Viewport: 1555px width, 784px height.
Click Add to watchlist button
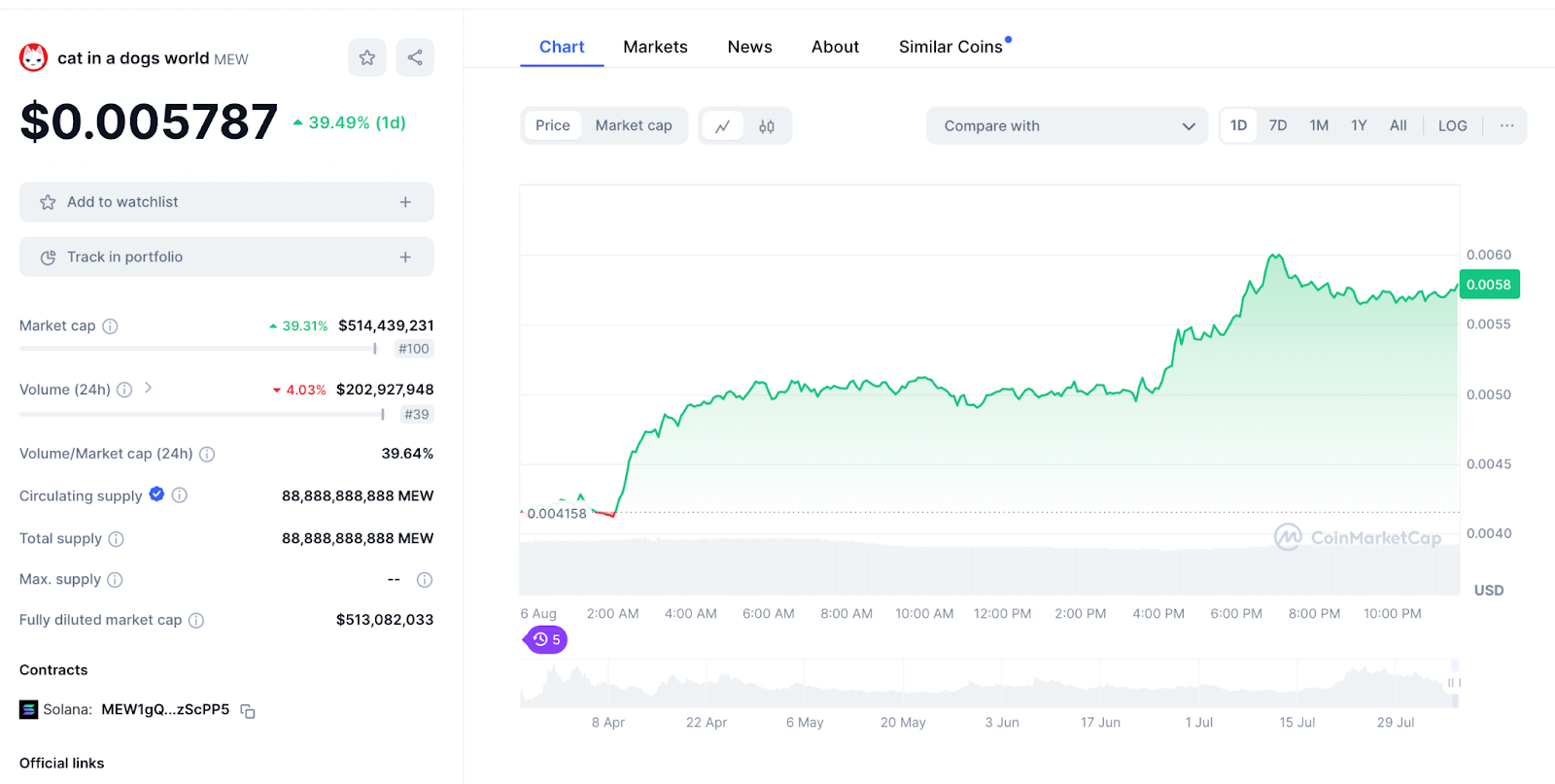coord(226,202)
